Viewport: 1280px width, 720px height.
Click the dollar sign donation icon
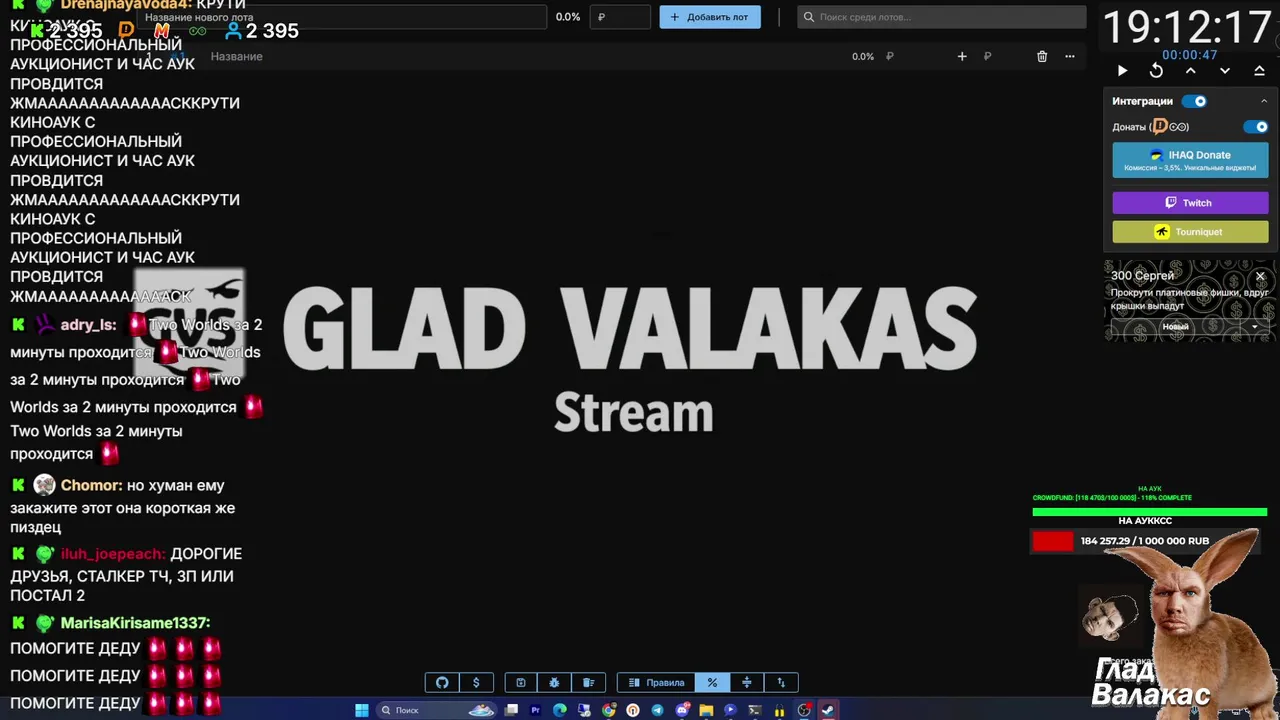click(476, 683)
